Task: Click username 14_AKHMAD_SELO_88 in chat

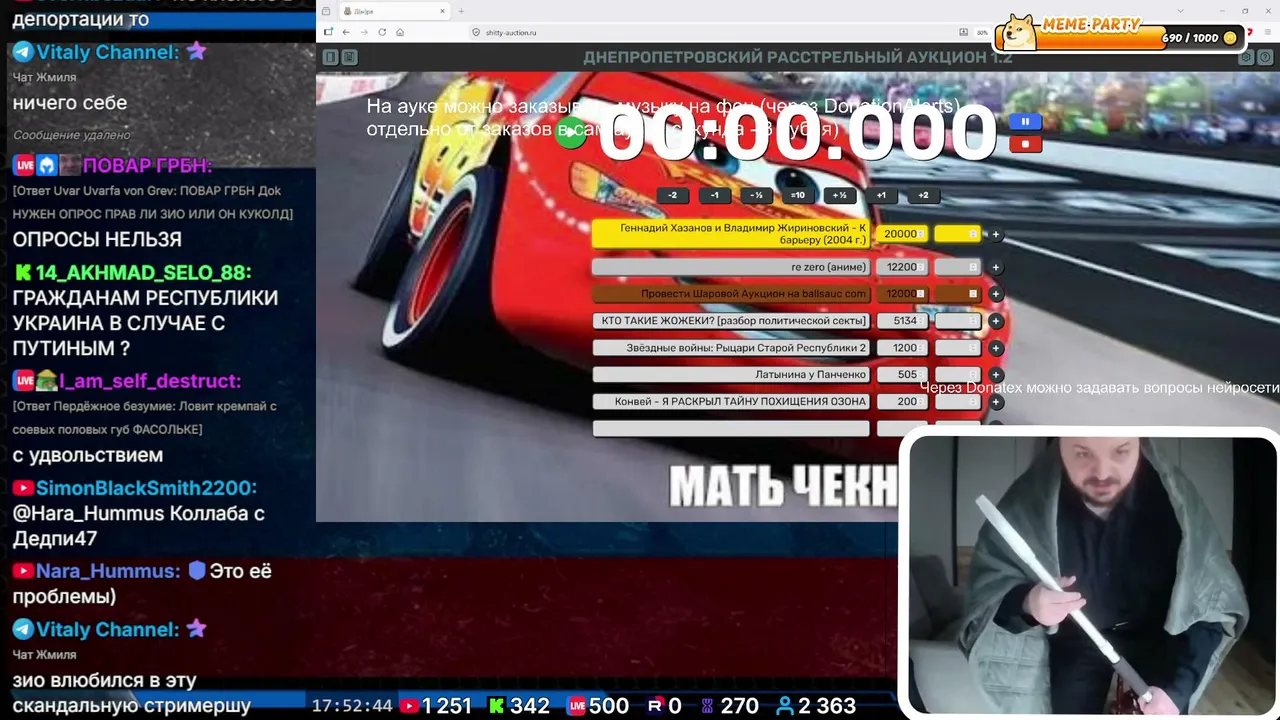Action: pos(143,272)
